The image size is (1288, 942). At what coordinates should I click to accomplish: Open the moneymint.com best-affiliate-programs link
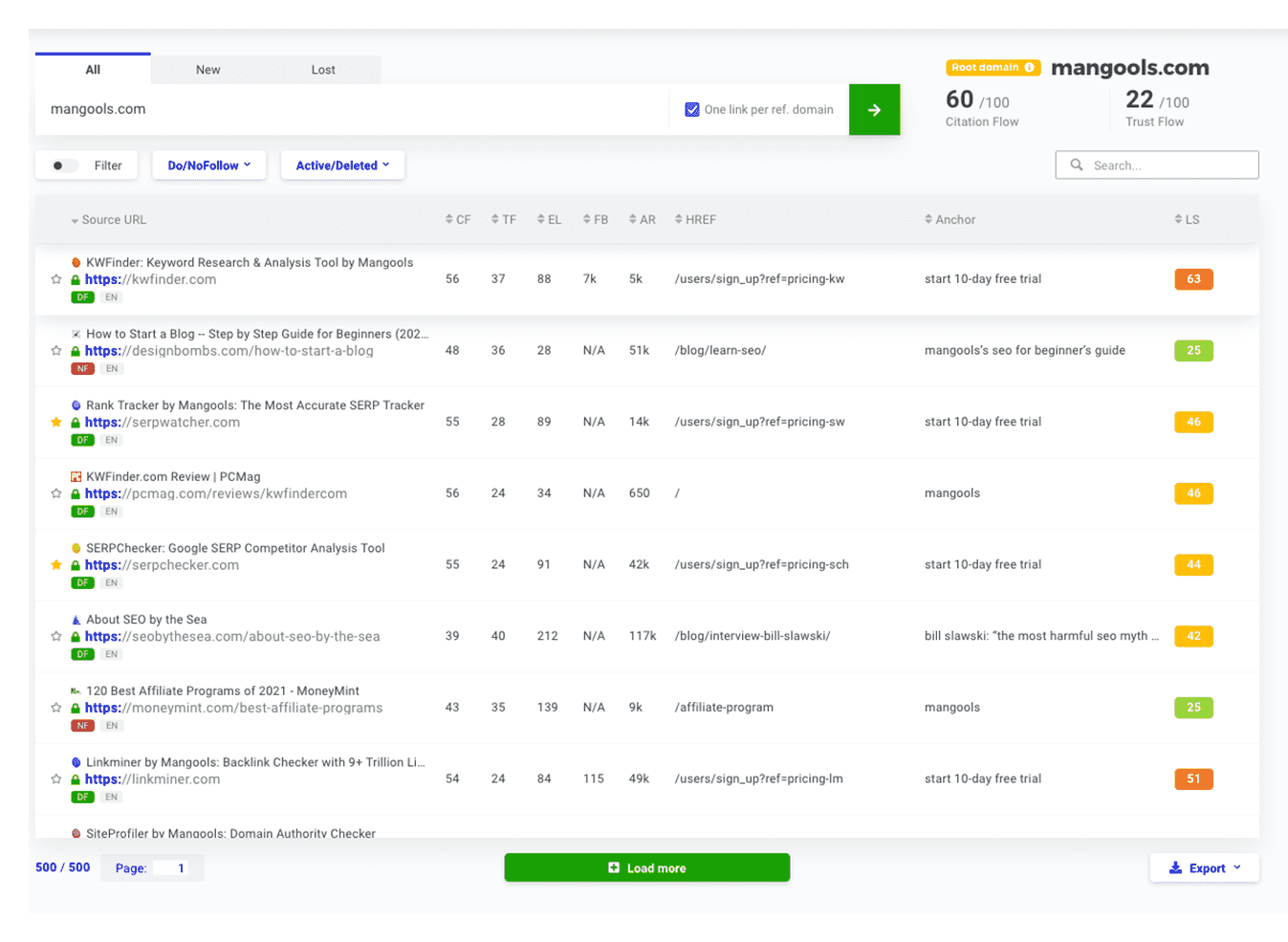pos(233,708)
